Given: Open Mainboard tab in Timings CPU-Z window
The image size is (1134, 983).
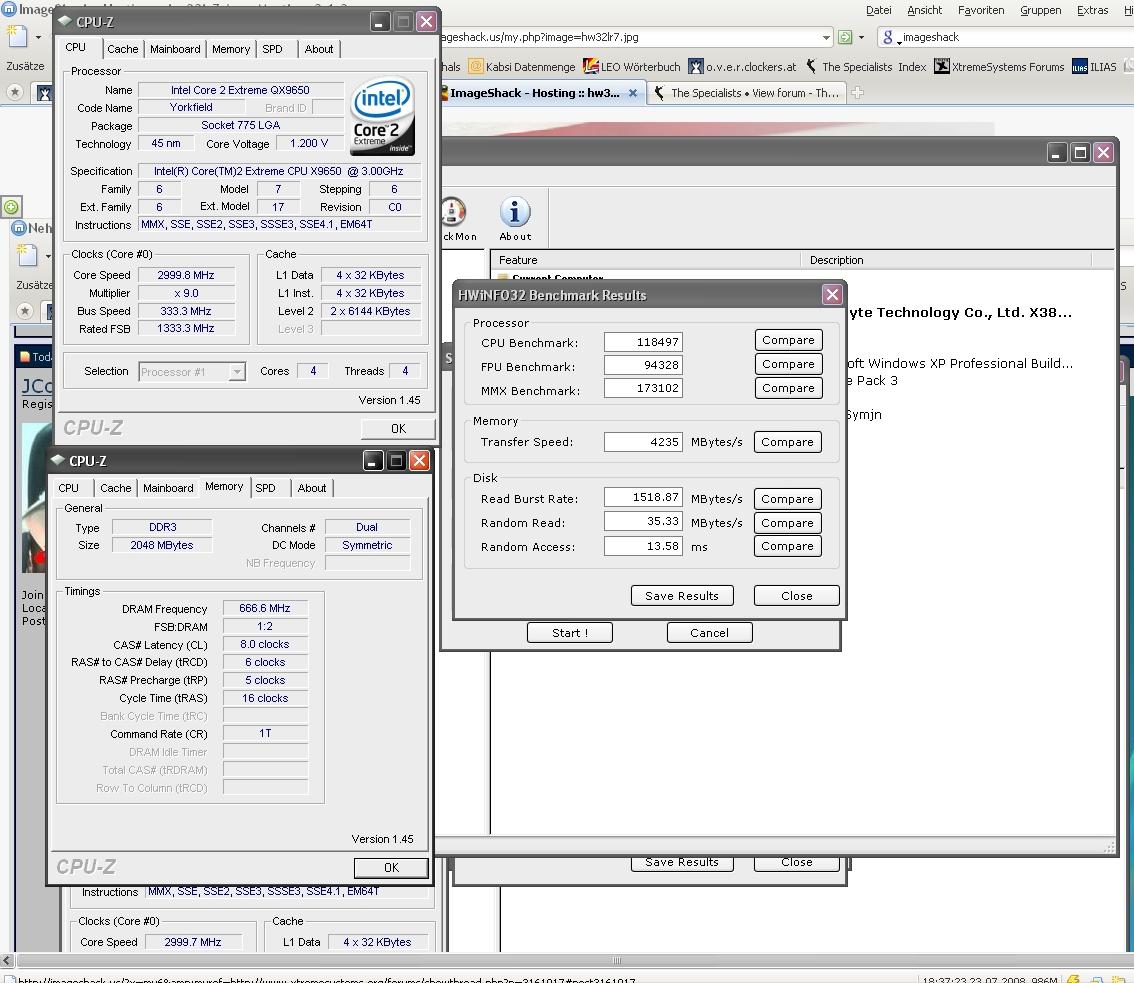Looking at the screenshot, I should (168, 488).
